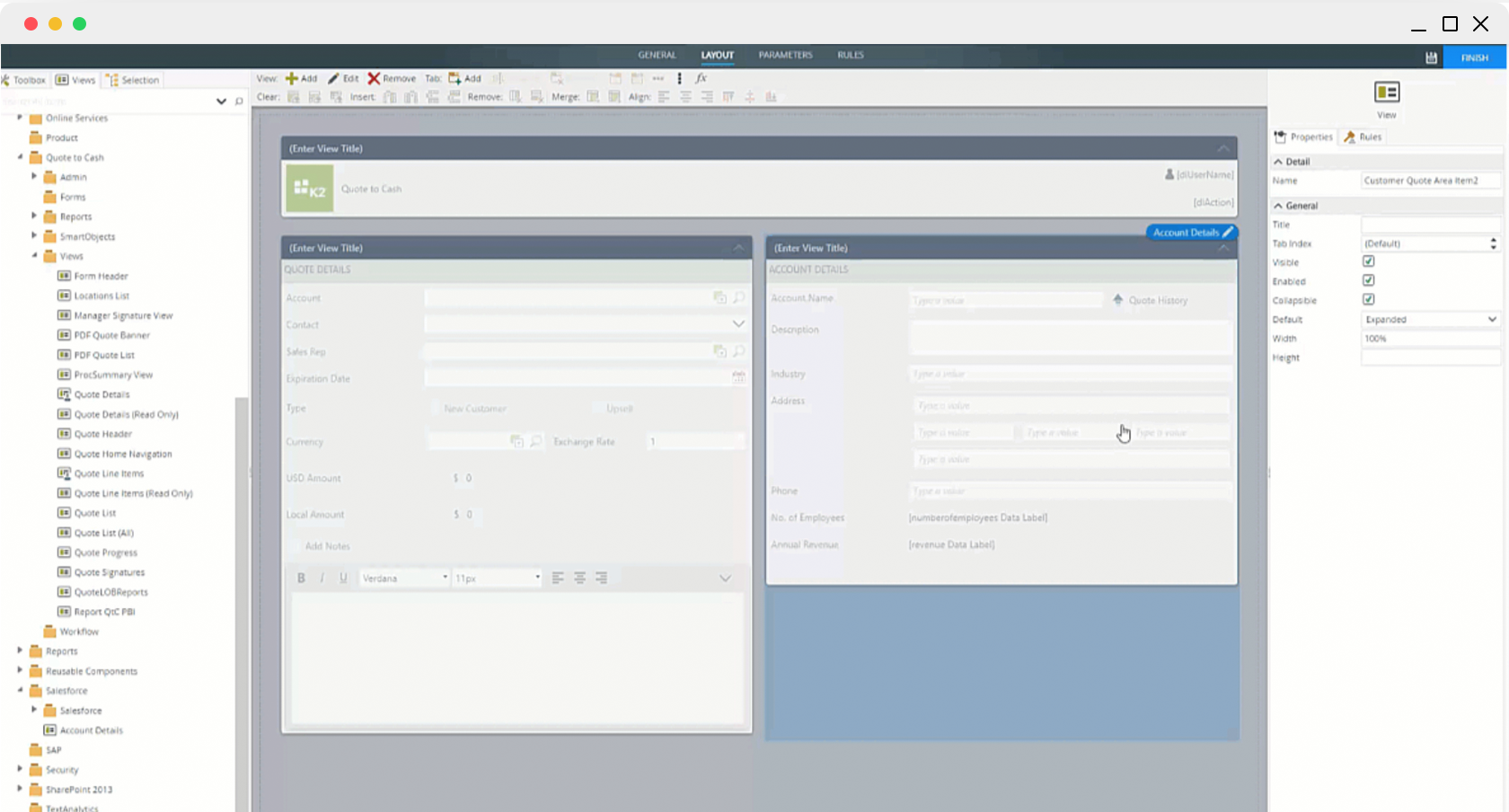The image size is (1509, 812).
Task: Select the Upsell type option
Action: coord(598,409)
